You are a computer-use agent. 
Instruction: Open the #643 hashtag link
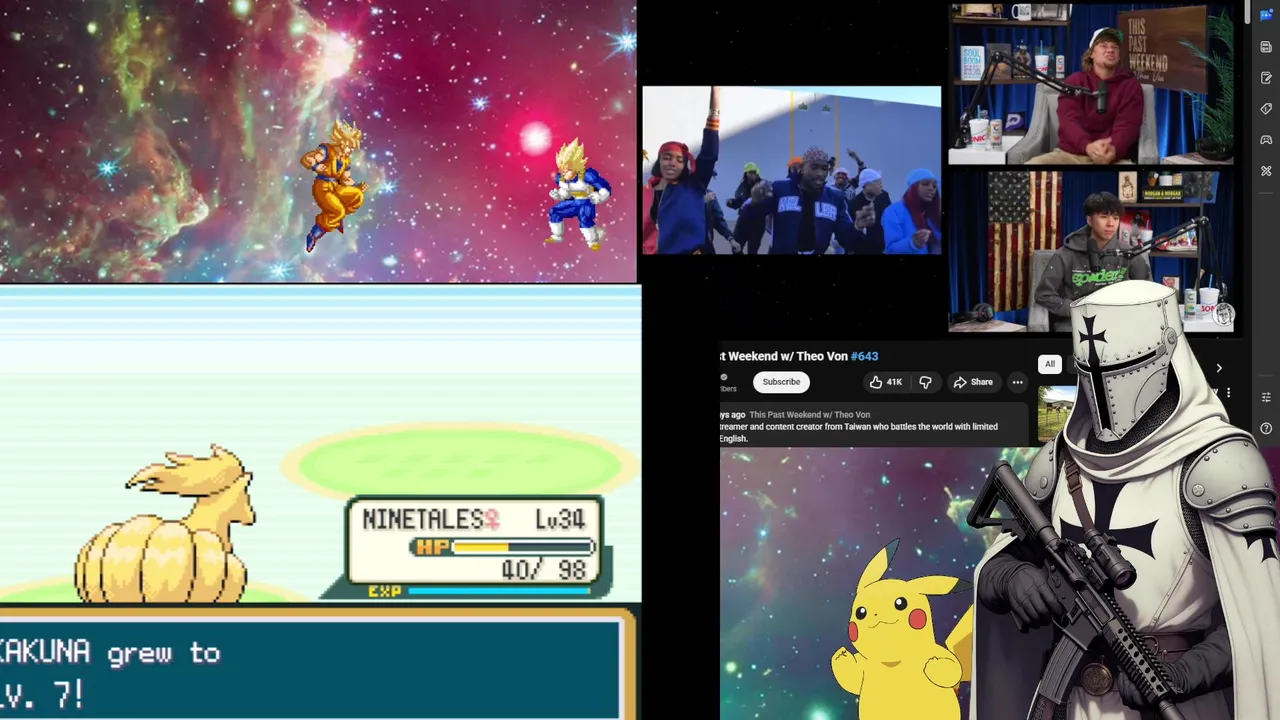[x=864, y=356]
